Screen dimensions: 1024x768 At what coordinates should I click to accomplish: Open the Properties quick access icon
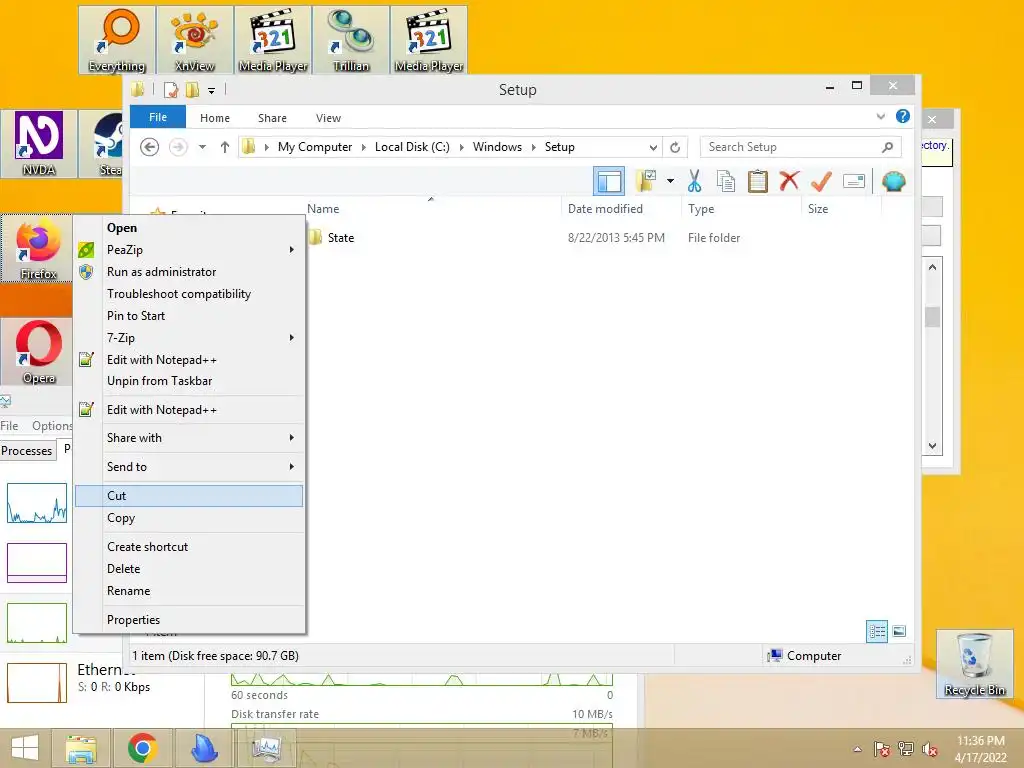tap(171, 89)
